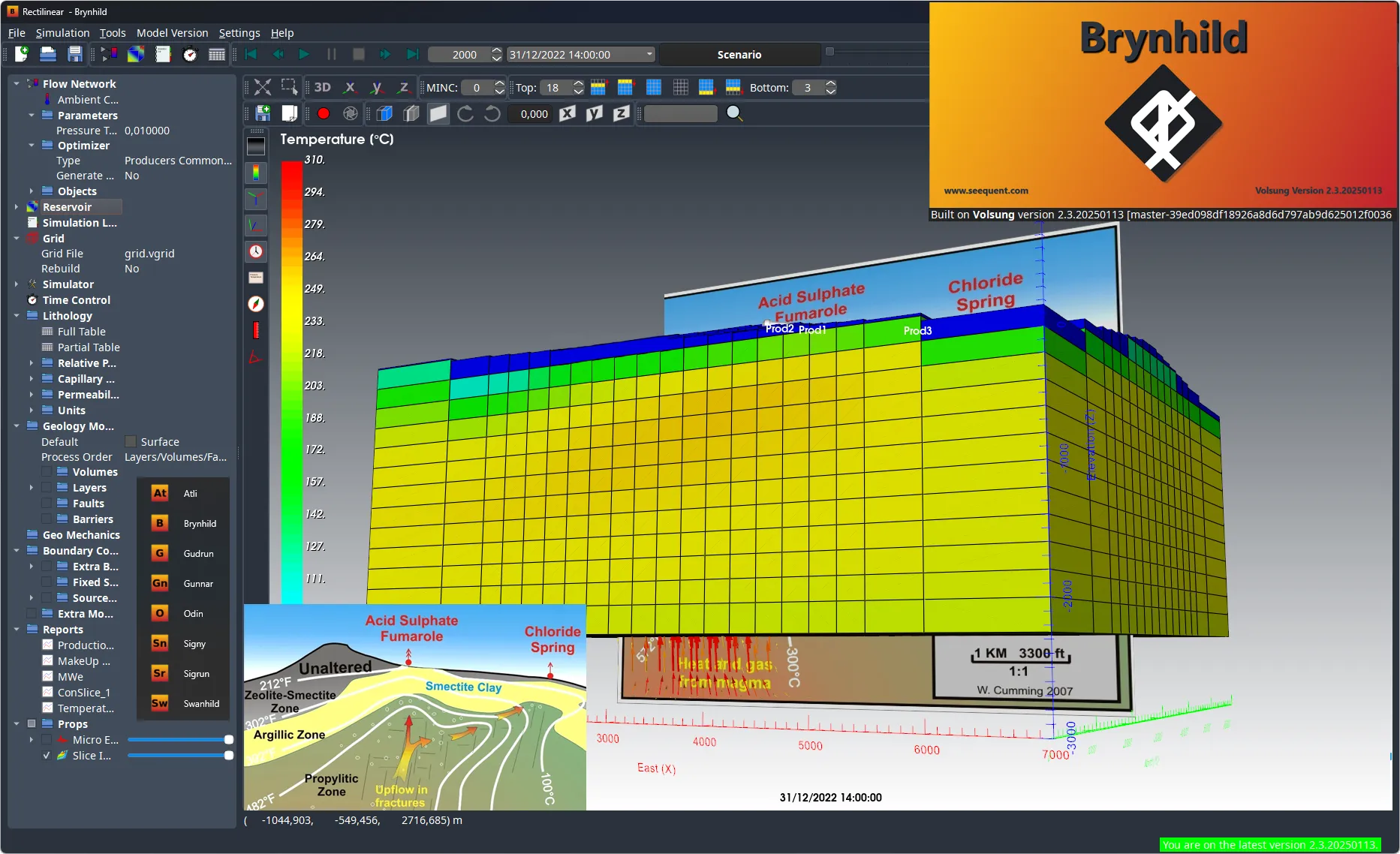Uncheck the Slice I... prop checkbox

coord(47,756)
